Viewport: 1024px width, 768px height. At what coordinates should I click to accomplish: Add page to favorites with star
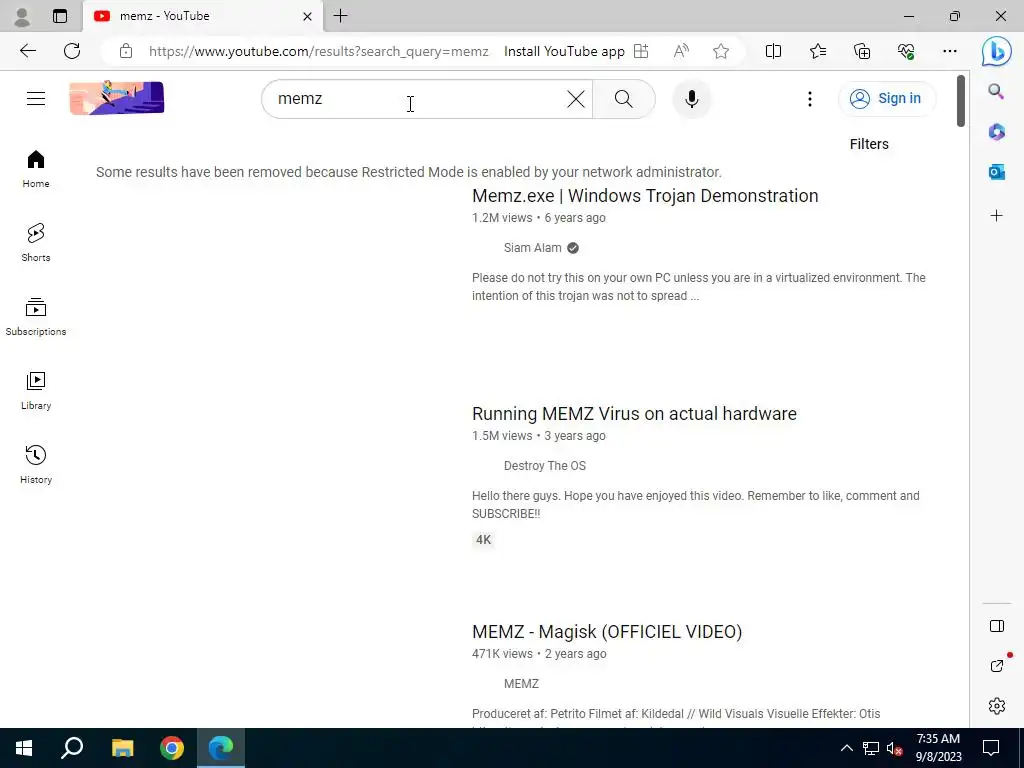720,51
